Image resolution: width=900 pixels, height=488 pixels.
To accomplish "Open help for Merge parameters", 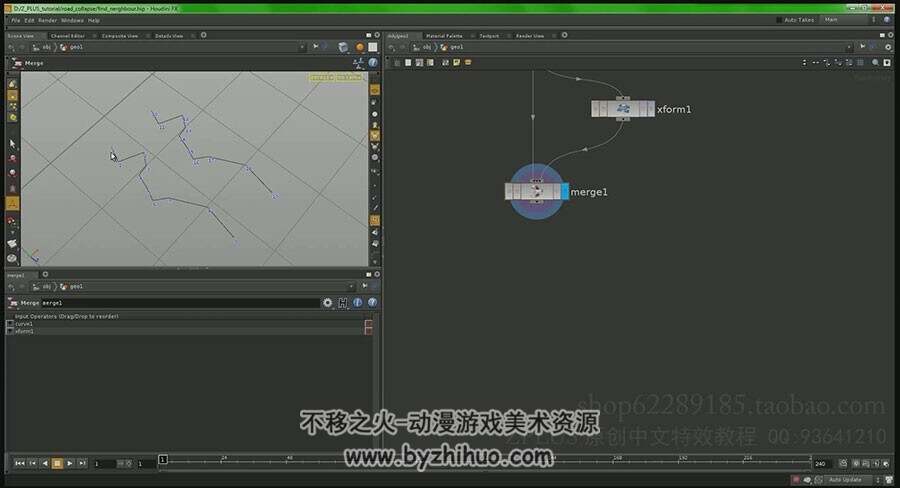I will 373,303.
